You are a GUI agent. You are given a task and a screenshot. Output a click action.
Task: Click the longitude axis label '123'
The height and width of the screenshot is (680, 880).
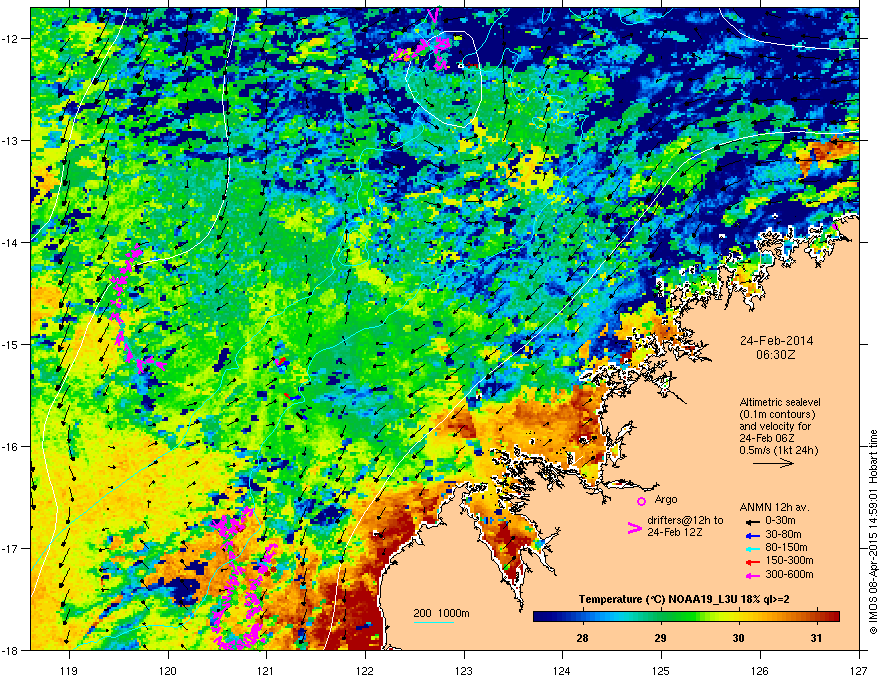464,670
